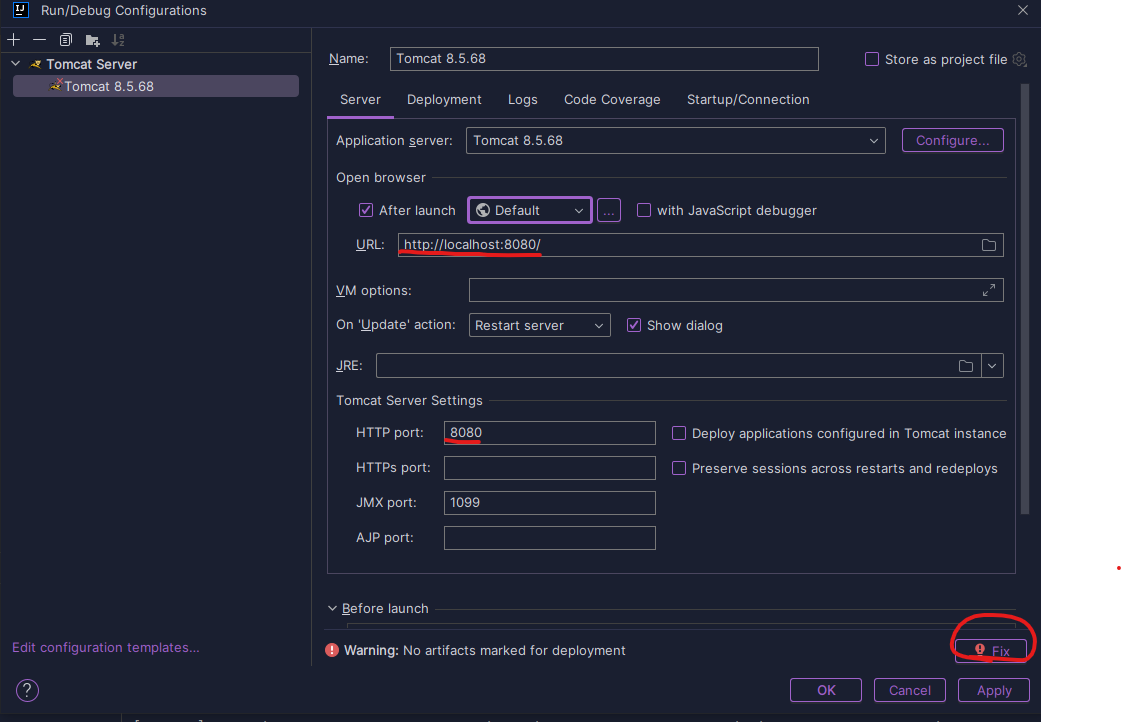Sort configurations alphabetically
This screenshot has height=722, width=1121.
pyautogui.click(x=118, y=40)
